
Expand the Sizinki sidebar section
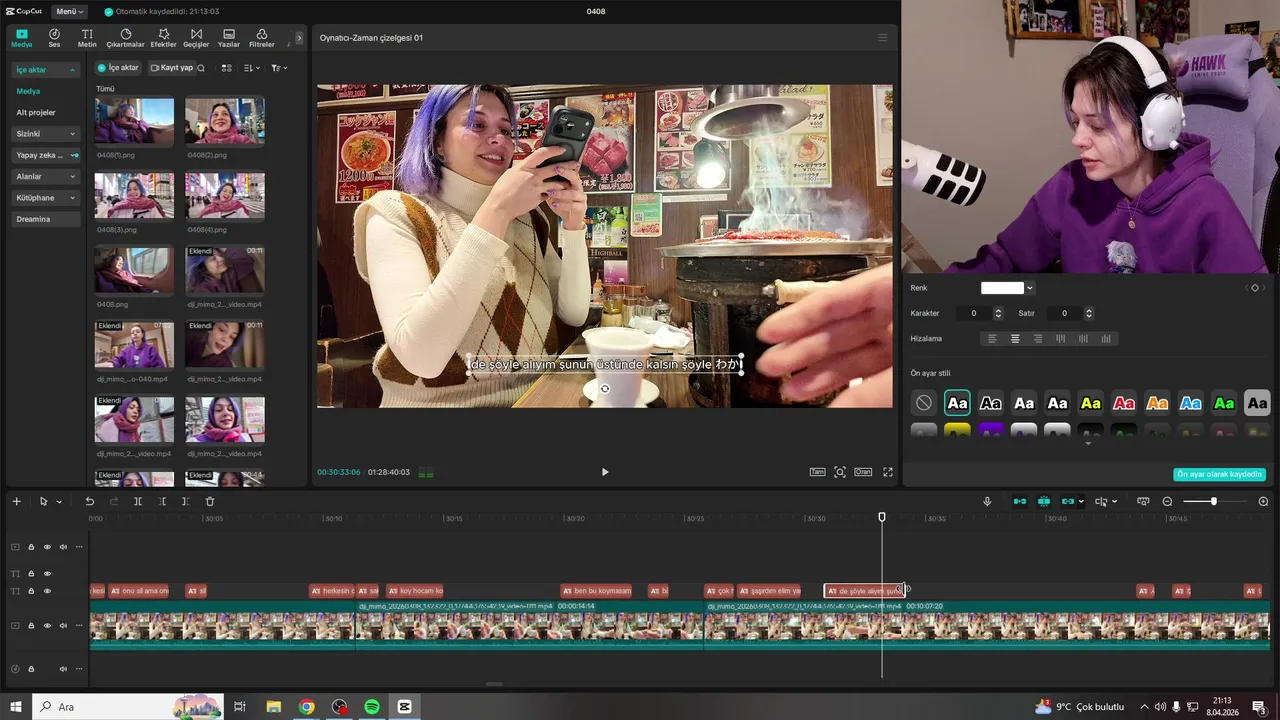tap(45, 134)
